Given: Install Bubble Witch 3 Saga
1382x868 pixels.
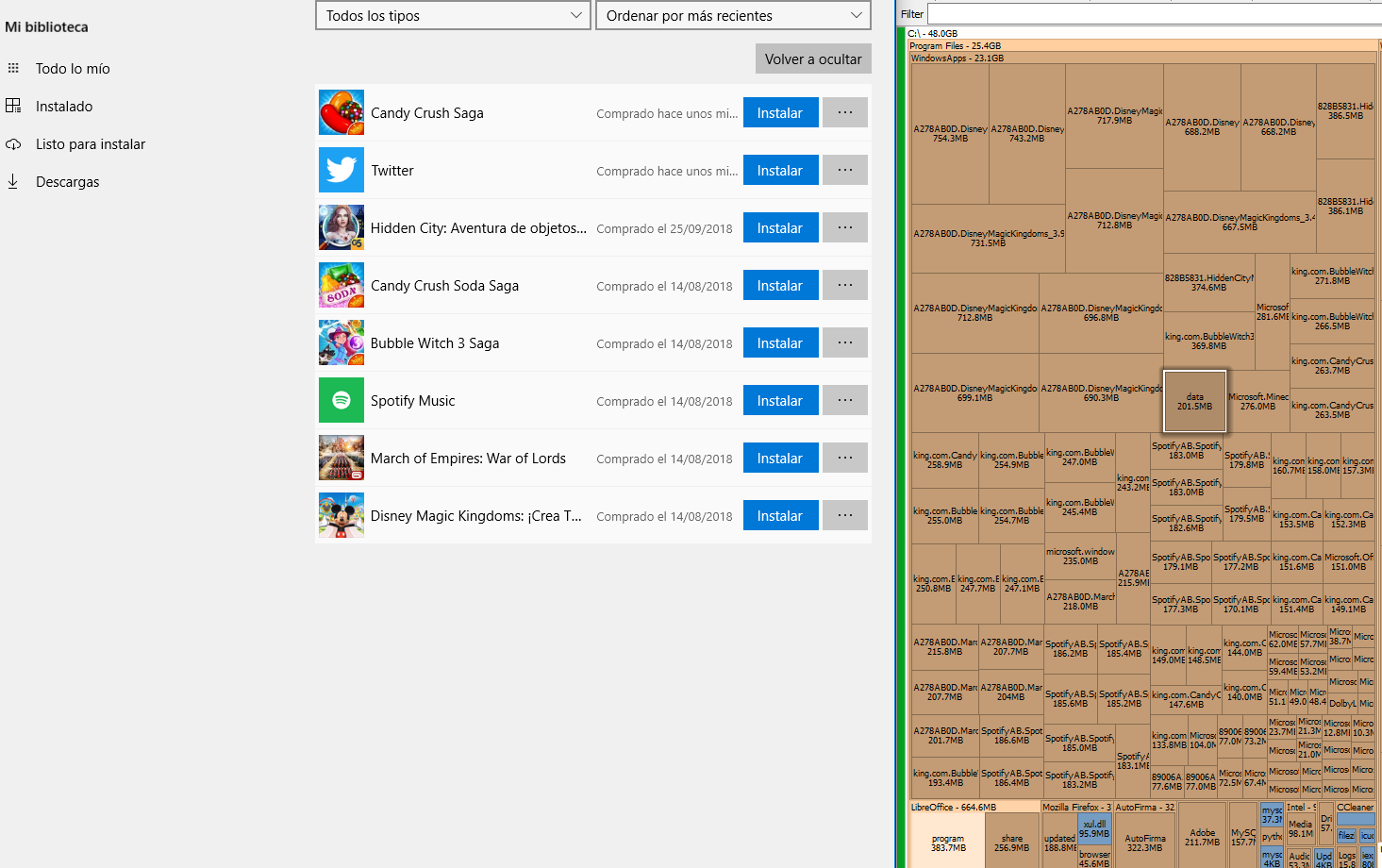Looking at the screenshot, I should (x=780, y=342).
